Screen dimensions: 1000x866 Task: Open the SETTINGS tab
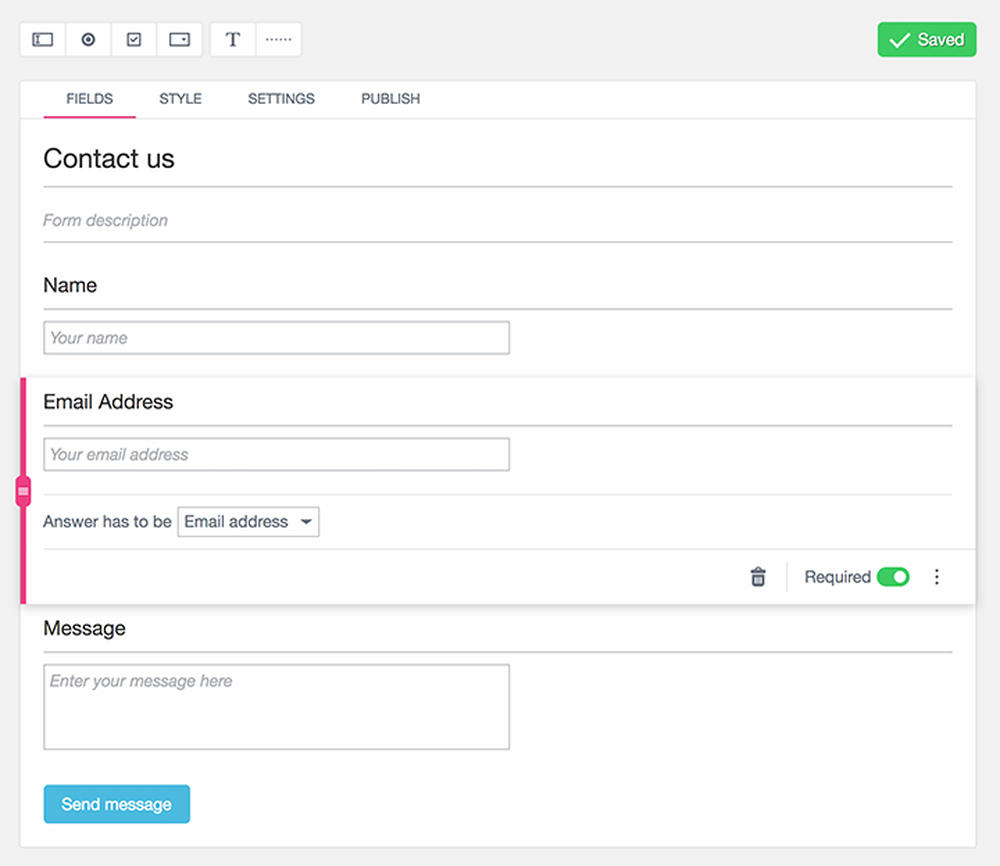(281, 99)
